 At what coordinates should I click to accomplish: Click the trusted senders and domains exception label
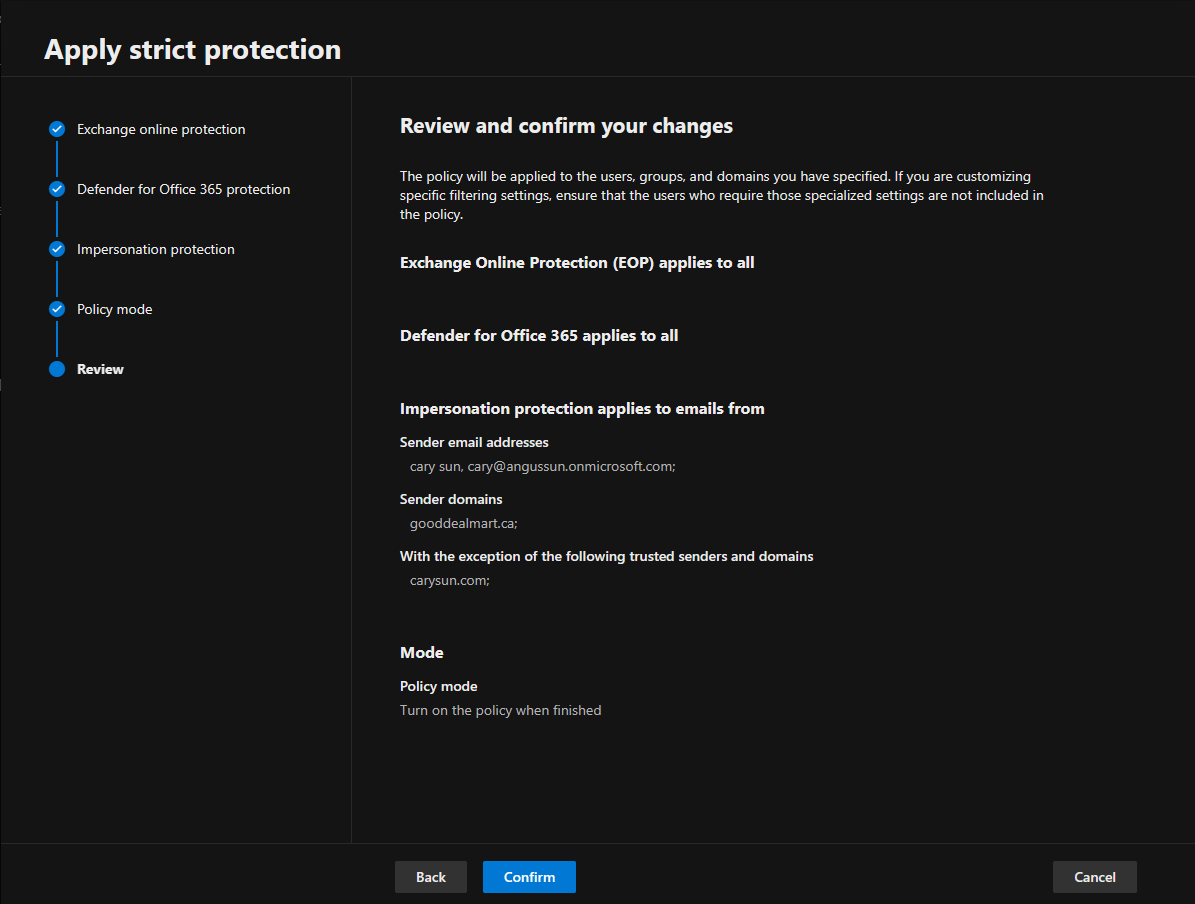tap(607, 556)
